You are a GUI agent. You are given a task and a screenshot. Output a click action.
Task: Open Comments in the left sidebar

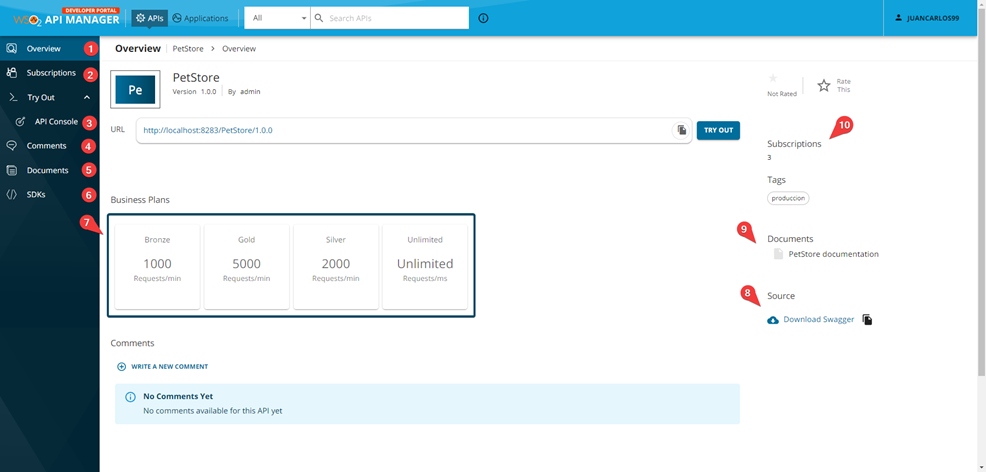pyautogui.click(x=46, y=146)
